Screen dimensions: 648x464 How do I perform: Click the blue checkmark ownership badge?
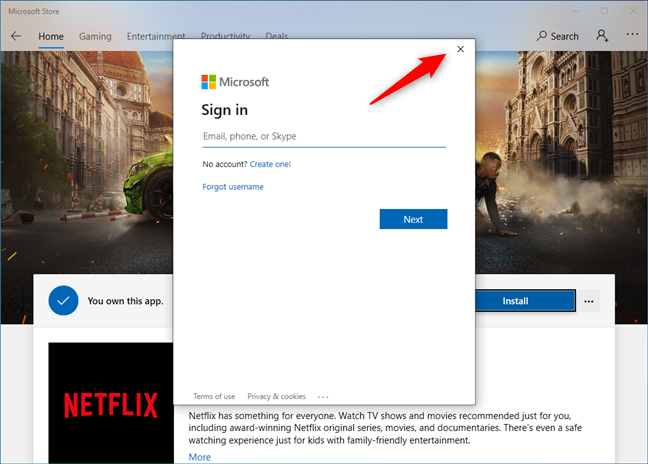(x=63, y=300)
